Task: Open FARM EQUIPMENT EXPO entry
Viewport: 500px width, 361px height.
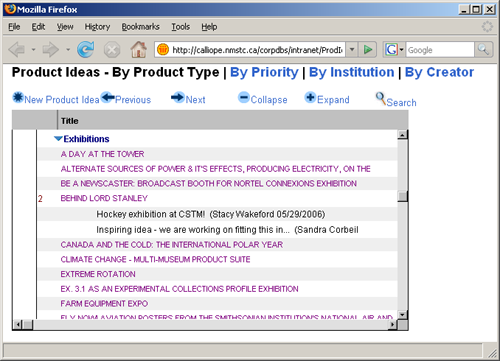Action: (104, 304)
